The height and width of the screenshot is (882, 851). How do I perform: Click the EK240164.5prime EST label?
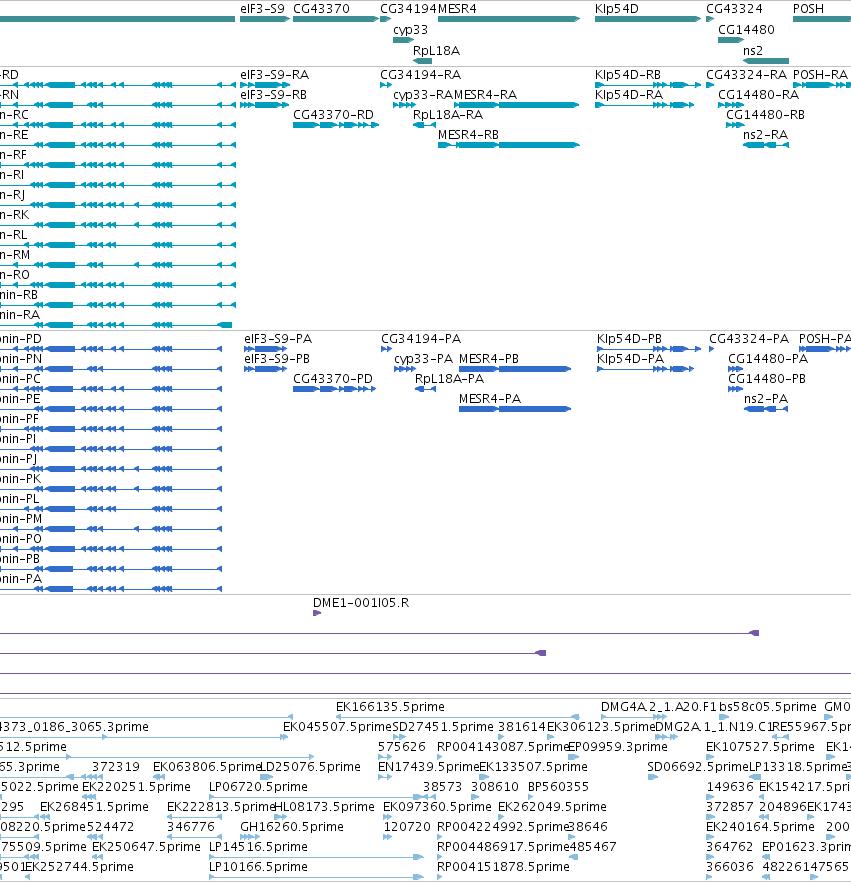click(x=760, y=827)
